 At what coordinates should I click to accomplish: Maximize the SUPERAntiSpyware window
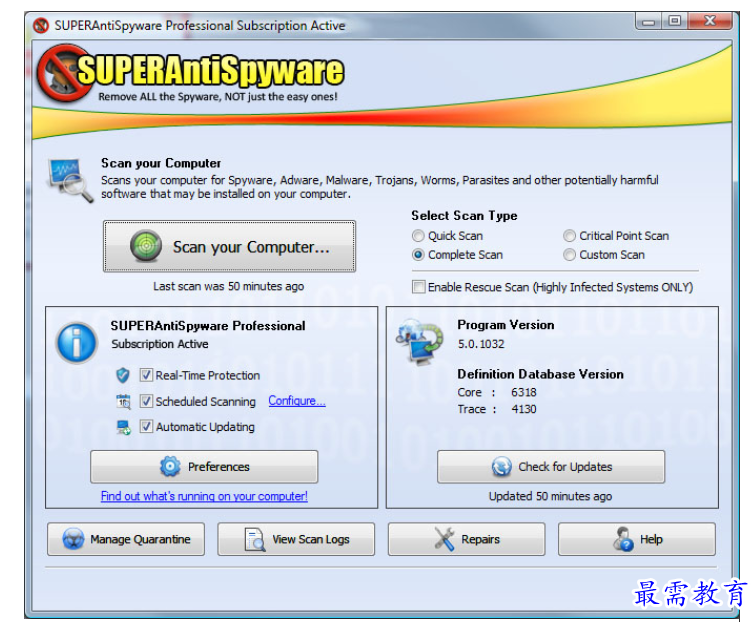675,21
